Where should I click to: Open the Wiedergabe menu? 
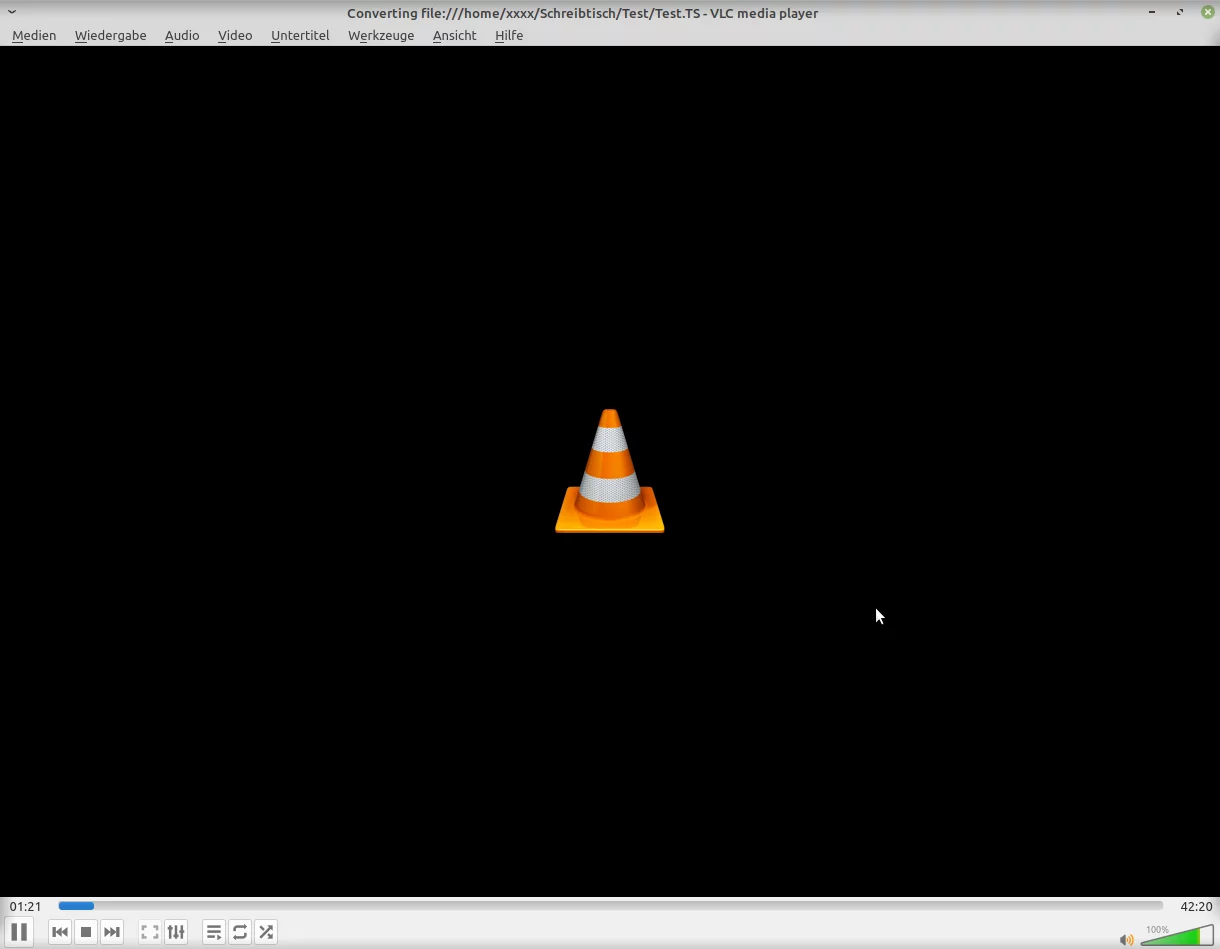110,35
